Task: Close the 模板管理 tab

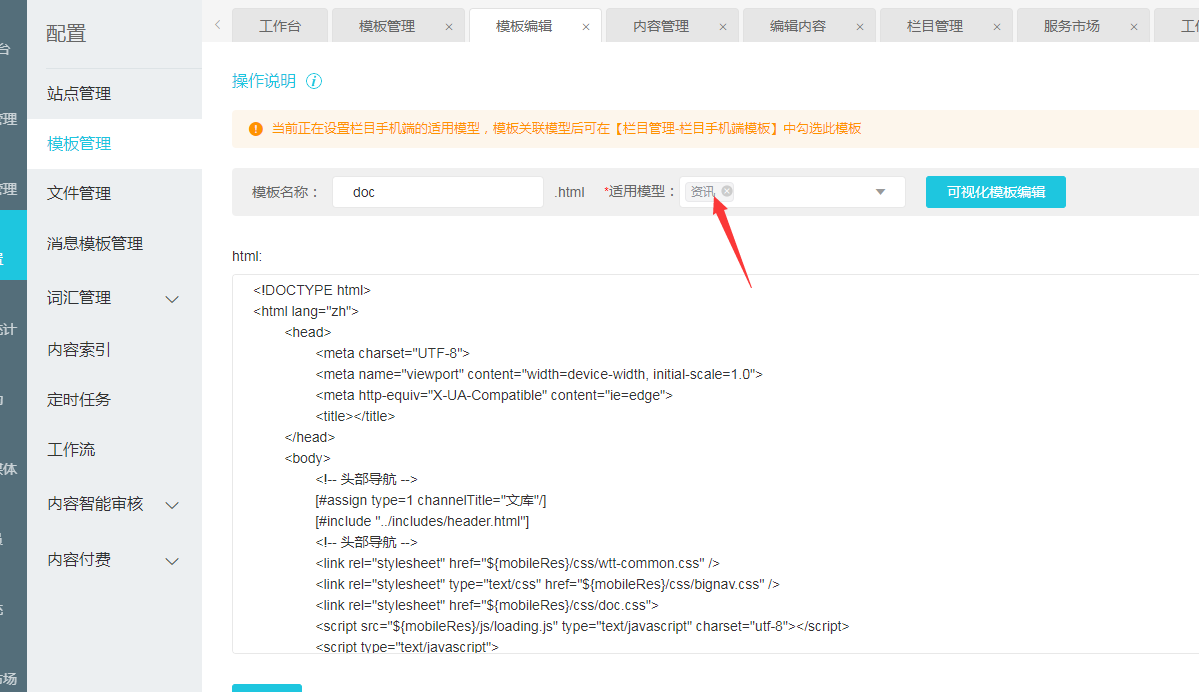Action: (x=449, y=27)
